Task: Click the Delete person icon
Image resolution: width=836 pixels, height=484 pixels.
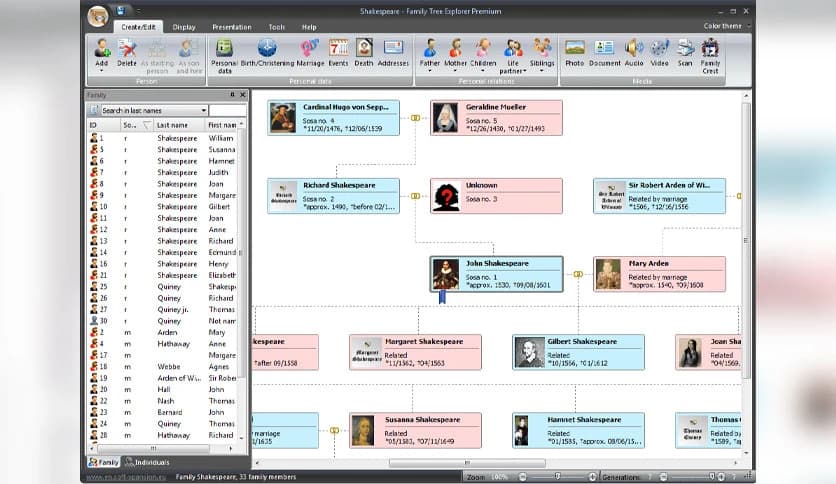Action: pos(127,49)
